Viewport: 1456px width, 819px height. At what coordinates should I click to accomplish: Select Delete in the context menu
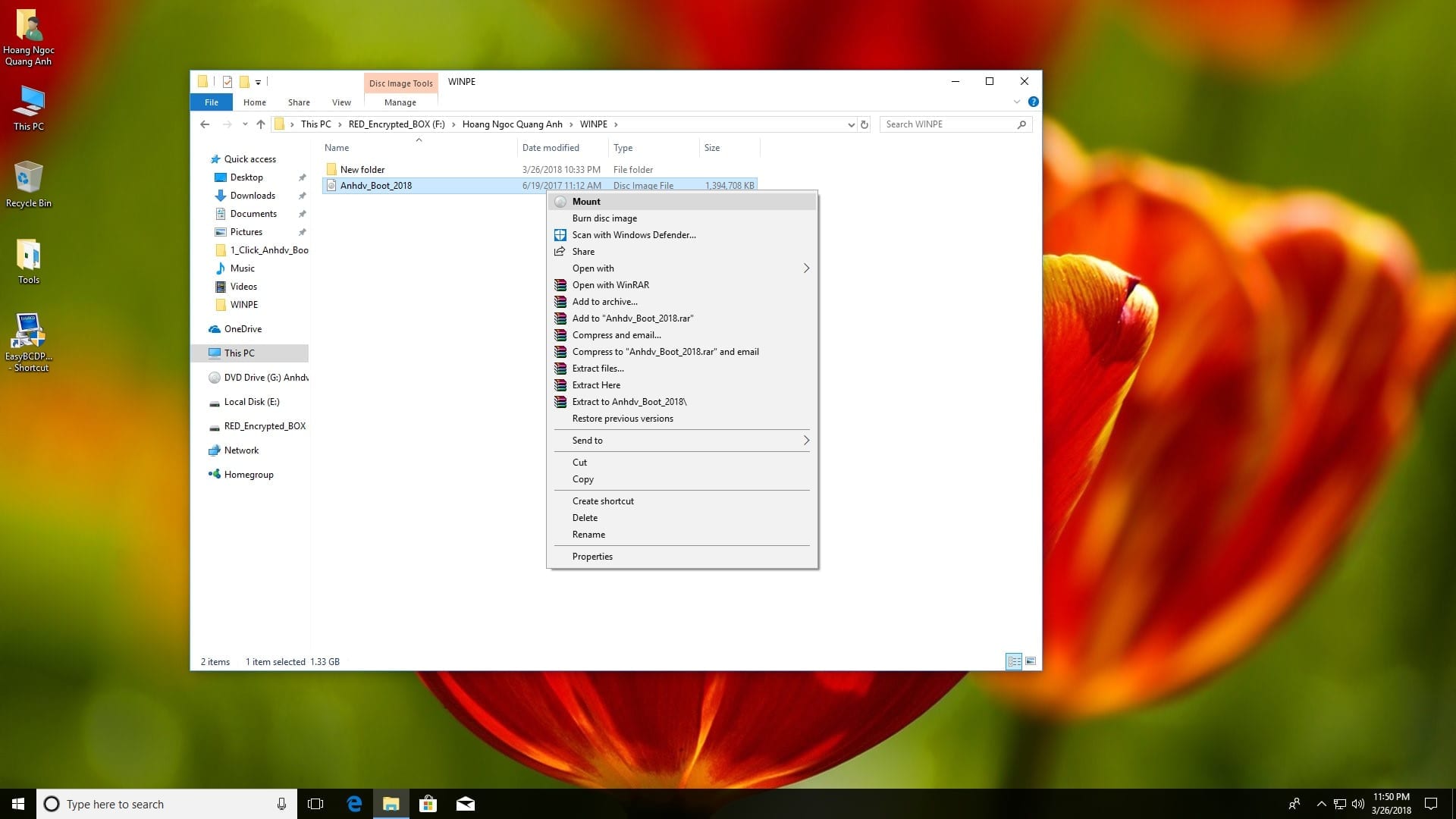pyautogui.click(x=682, y=518)
